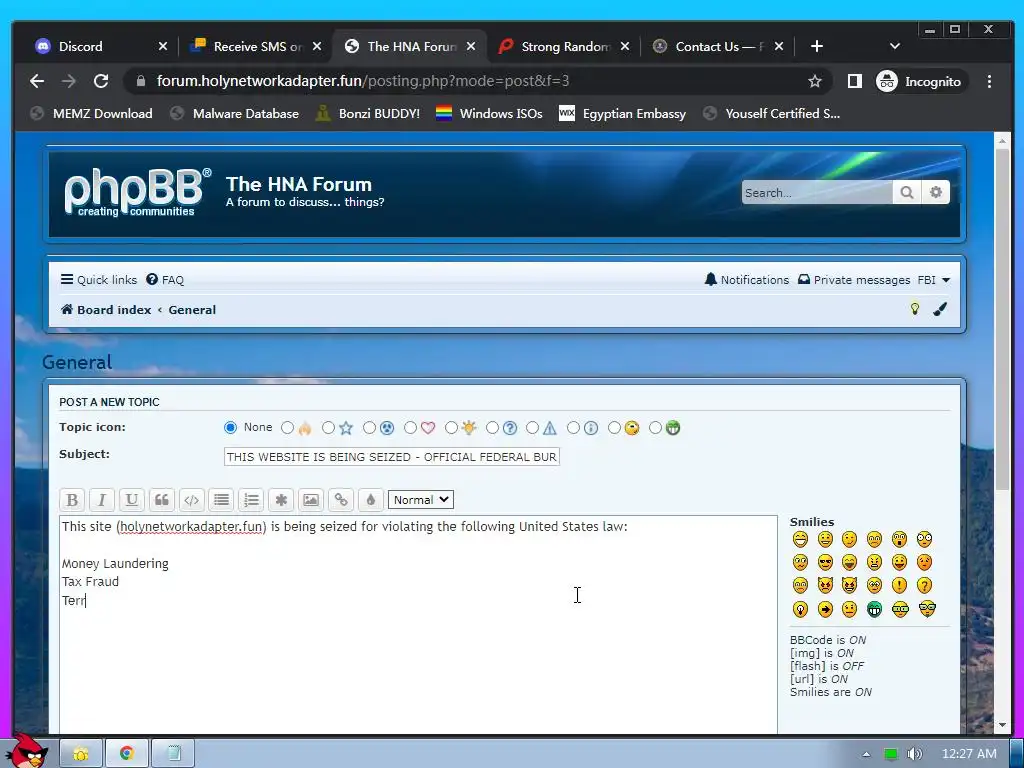The height and width of the screenshot is (768, 1024).
Task: Open advanced search gear icon
Action: tap(936, 193)
